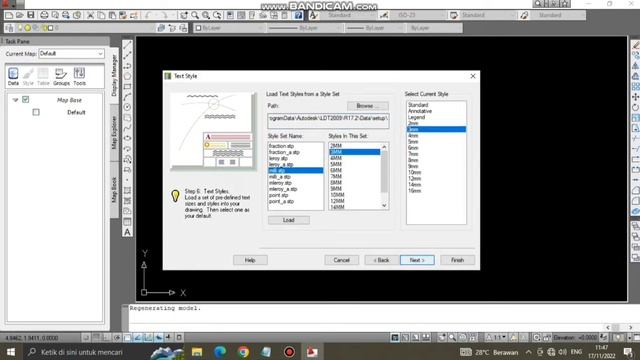Open the Standard text style dropdown
This screenshot has height=360, width=640.
click(x=347, y=16)
